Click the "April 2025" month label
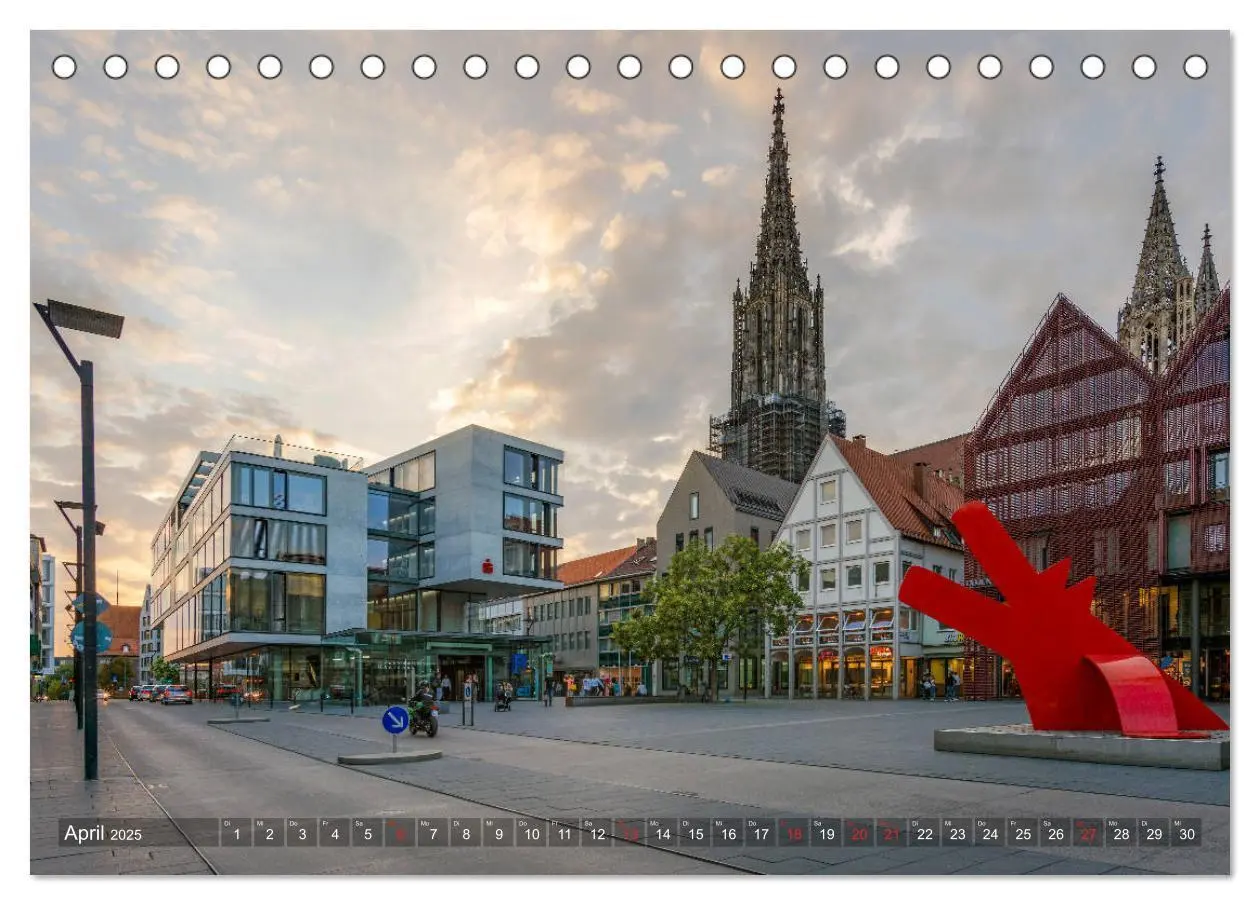This screenshot has width=1260, height=905. tap(103, 833)
